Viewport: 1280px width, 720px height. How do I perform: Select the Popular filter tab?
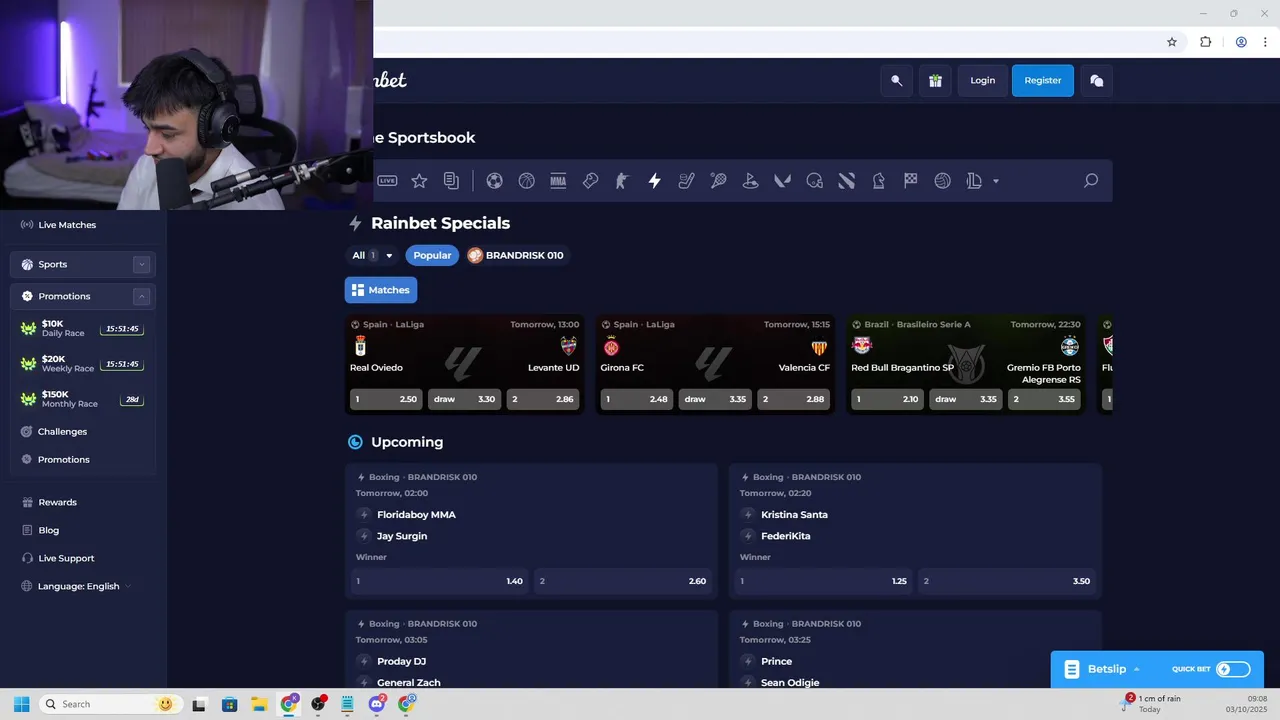(432, 255)
